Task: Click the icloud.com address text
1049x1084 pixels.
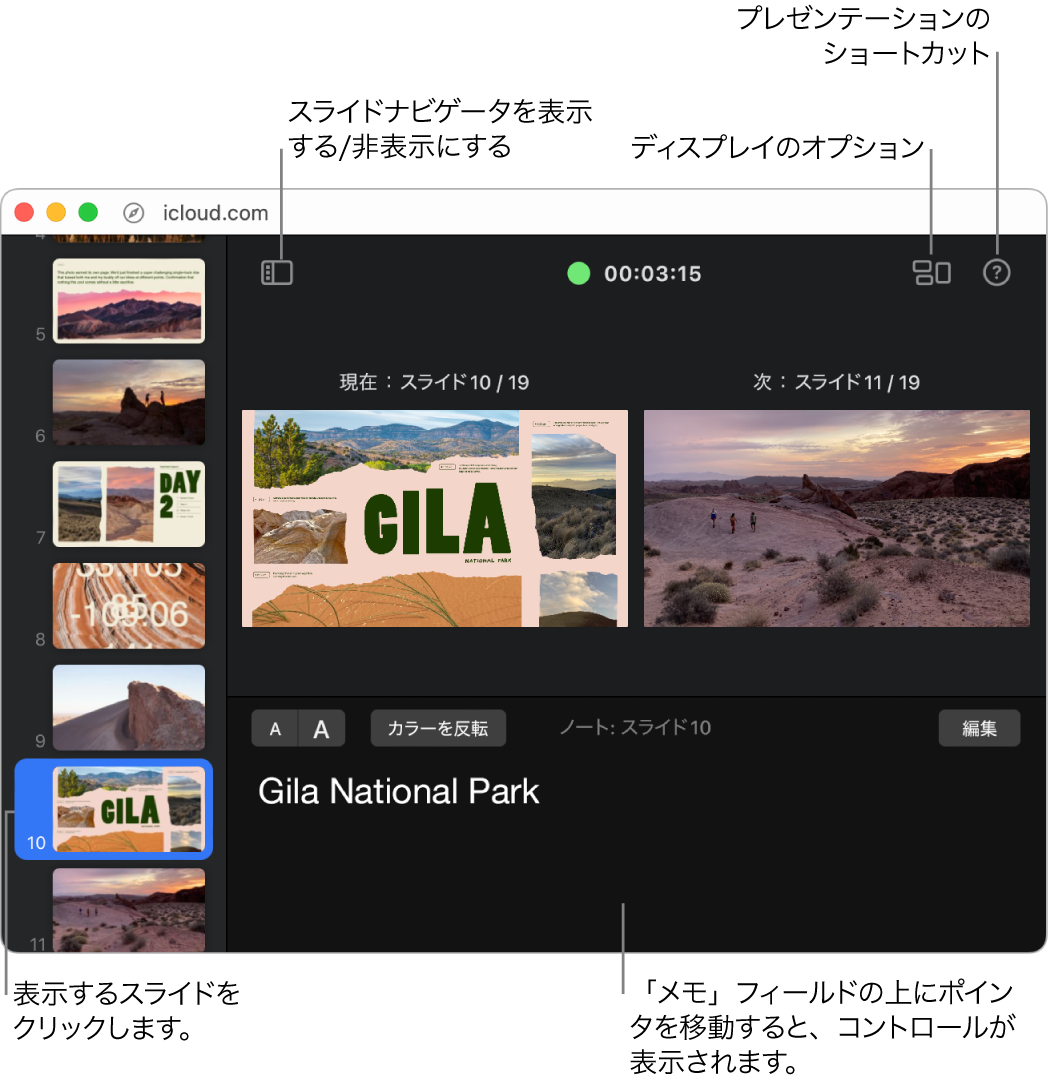Action: 215,213
